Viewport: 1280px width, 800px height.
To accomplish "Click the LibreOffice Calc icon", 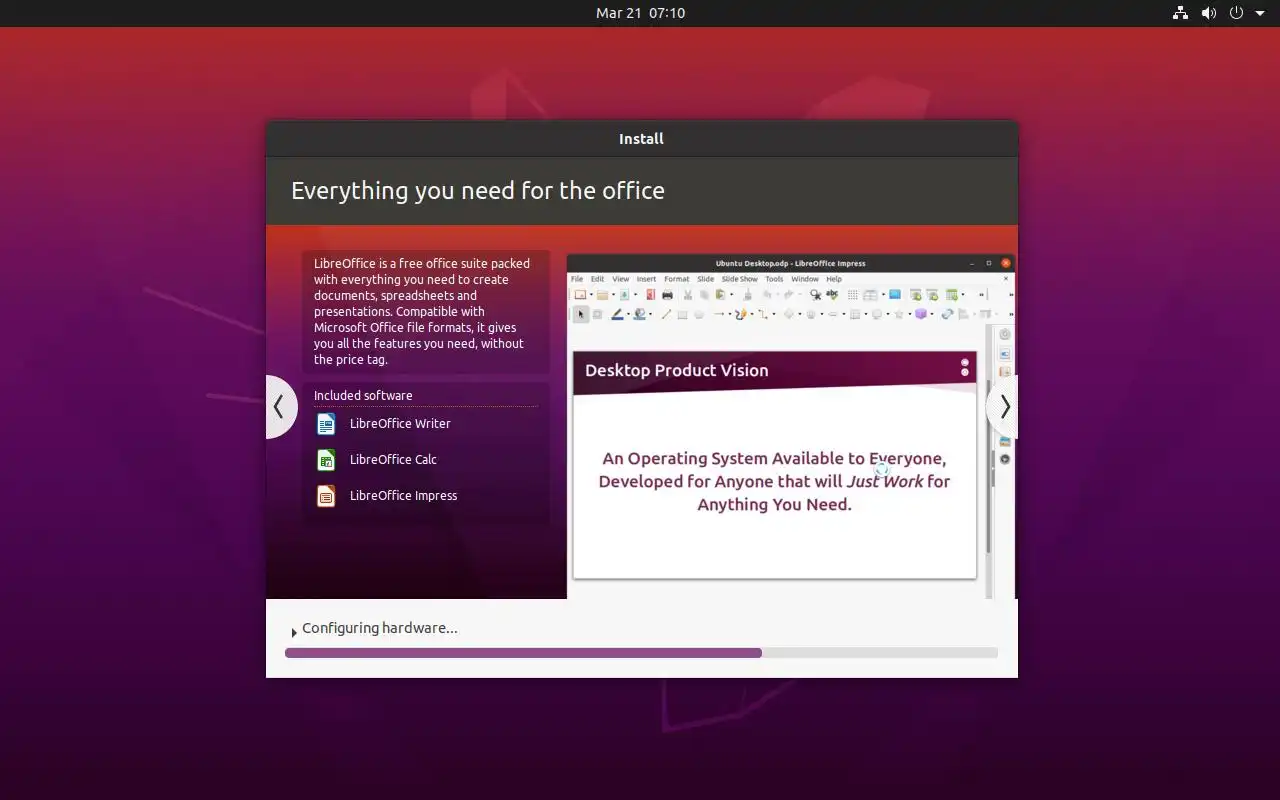I will (326, 460).
